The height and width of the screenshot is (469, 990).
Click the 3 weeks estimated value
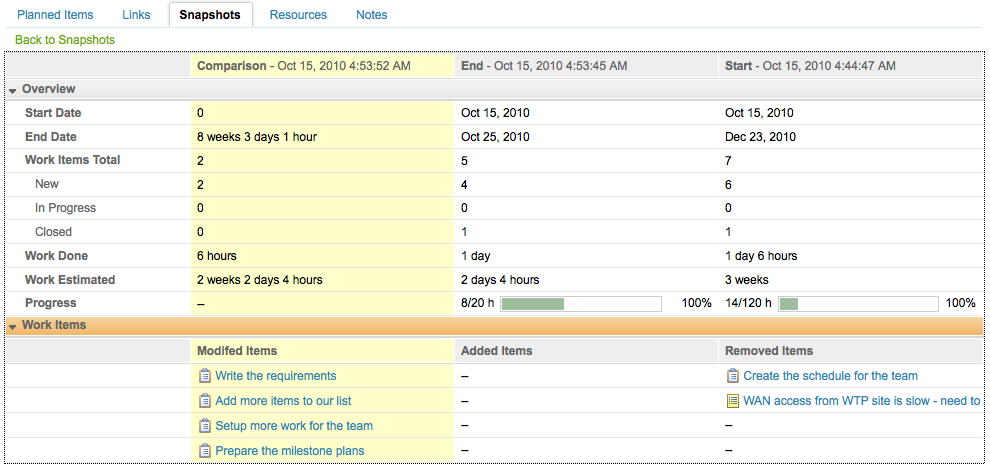pos(746,280)
